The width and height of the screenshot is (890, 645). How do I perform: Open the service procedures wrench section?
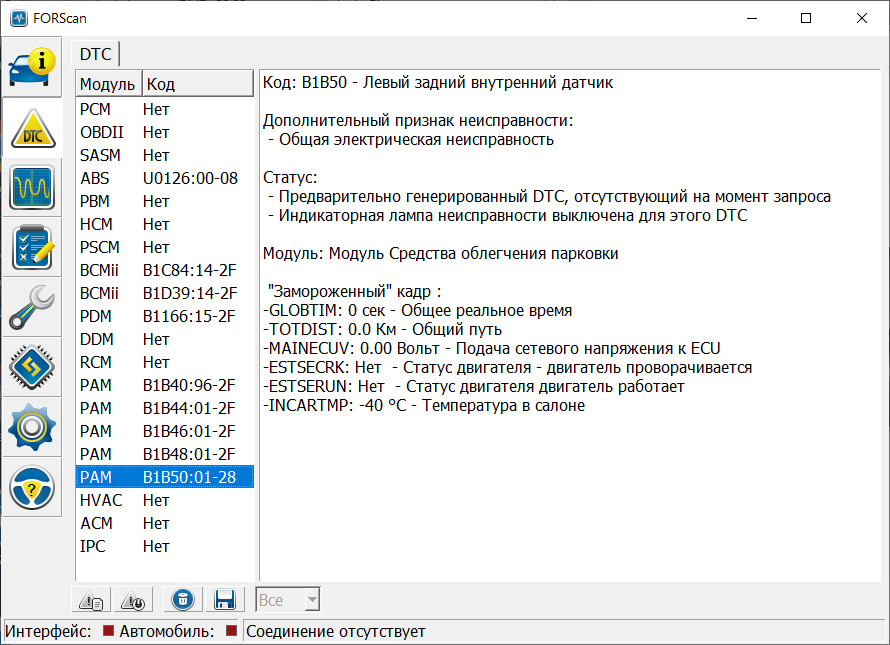coord(32,307)
